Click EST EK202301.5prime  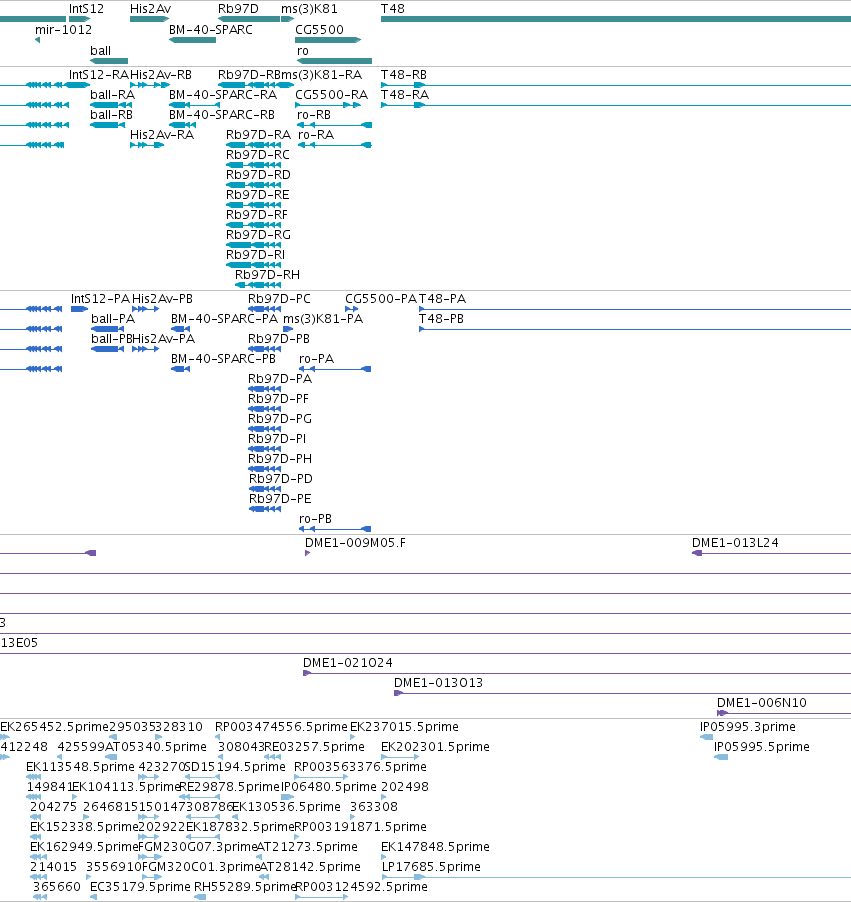(x=435, y=747)
